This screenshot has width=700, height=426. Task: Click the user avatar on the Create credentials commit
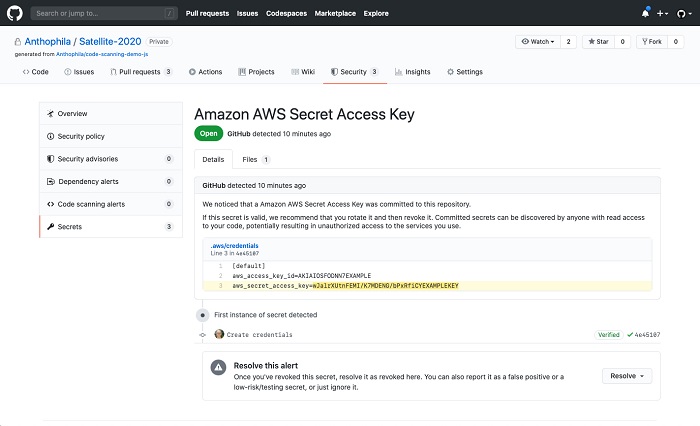pyautogui.click(x=219, y=334)
